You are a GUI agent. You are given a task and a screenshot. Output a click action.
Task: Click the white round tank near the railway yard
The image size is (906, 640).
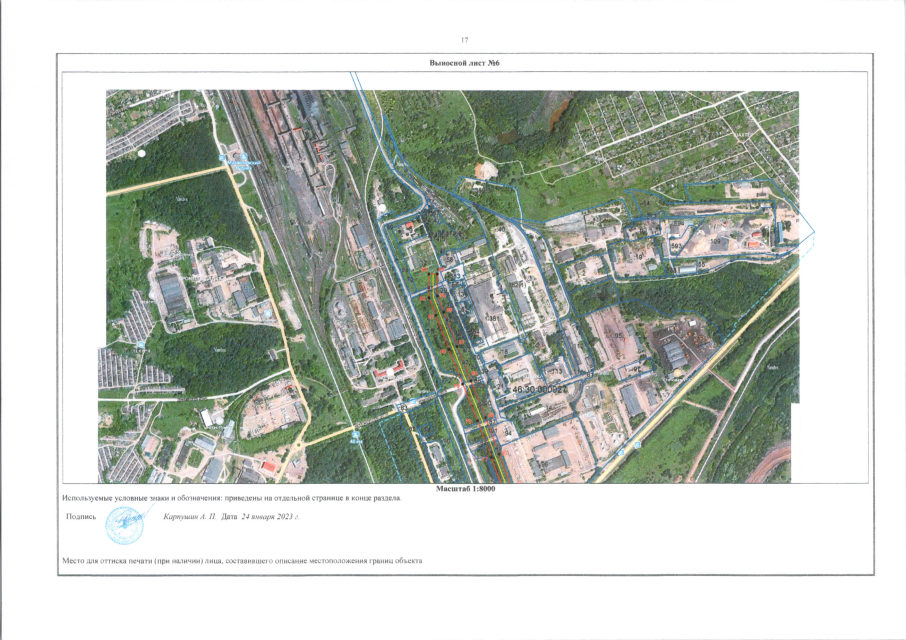point(381,208)
